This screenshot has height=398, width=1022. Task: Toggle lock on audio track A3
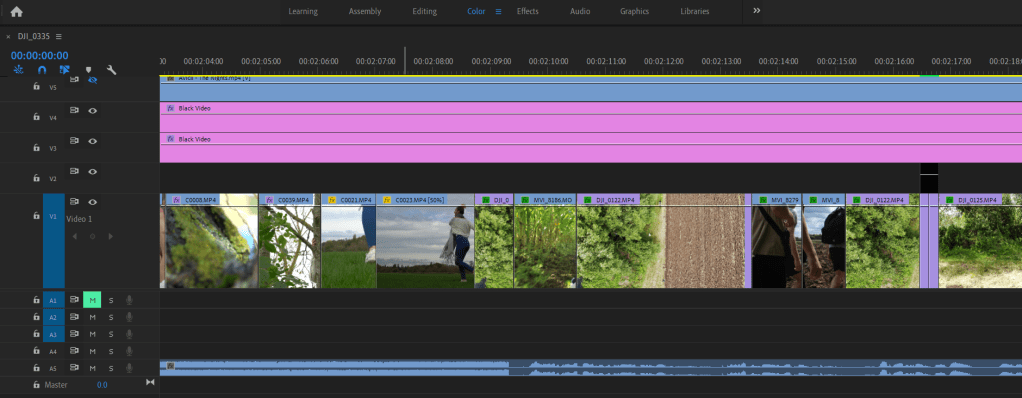click(36, 334)
